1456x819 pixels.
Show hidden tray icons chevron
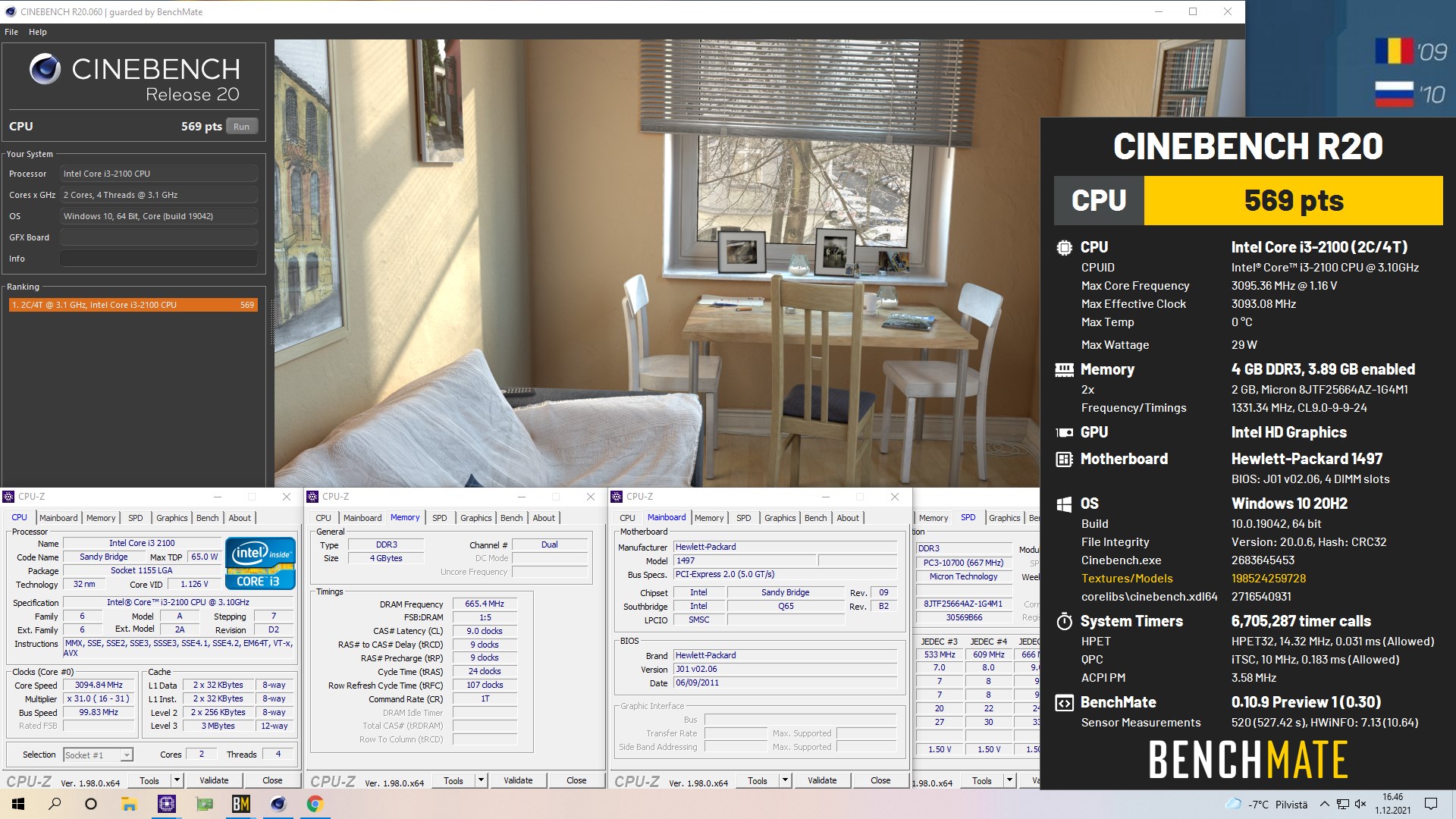click(1324, 804)
